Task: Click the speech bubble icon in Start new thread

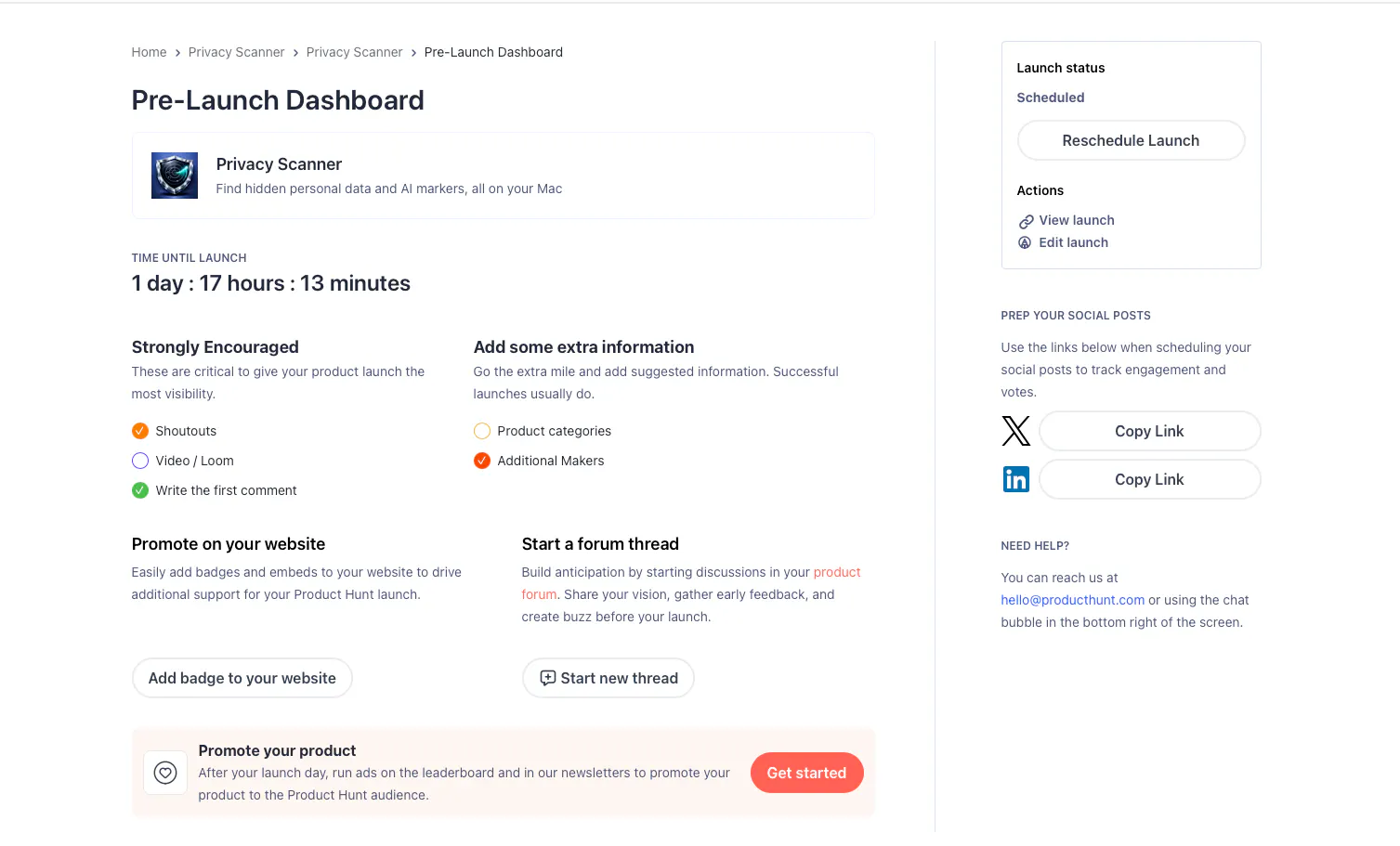Action: (548, 678)
